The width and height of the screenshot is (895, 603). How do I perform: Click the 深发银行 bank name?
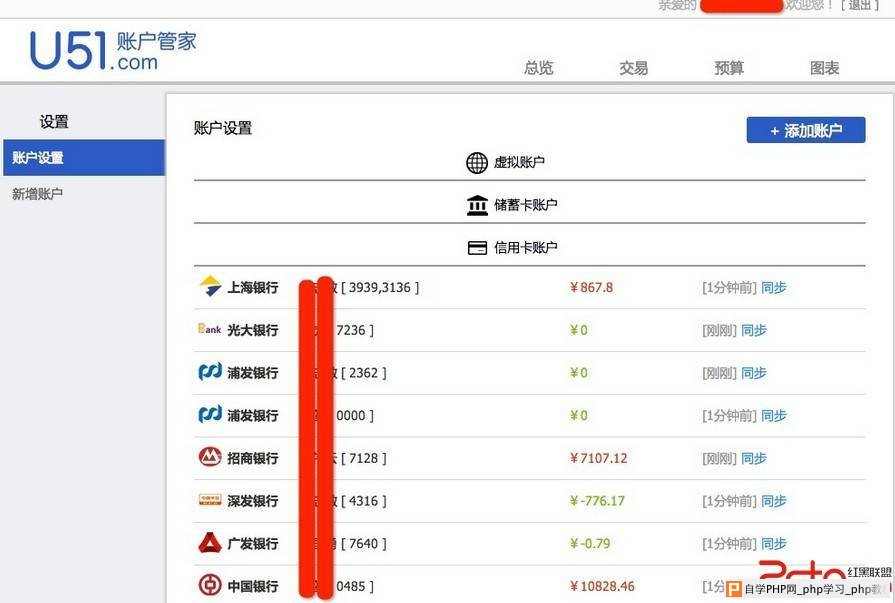coord(253,501)
